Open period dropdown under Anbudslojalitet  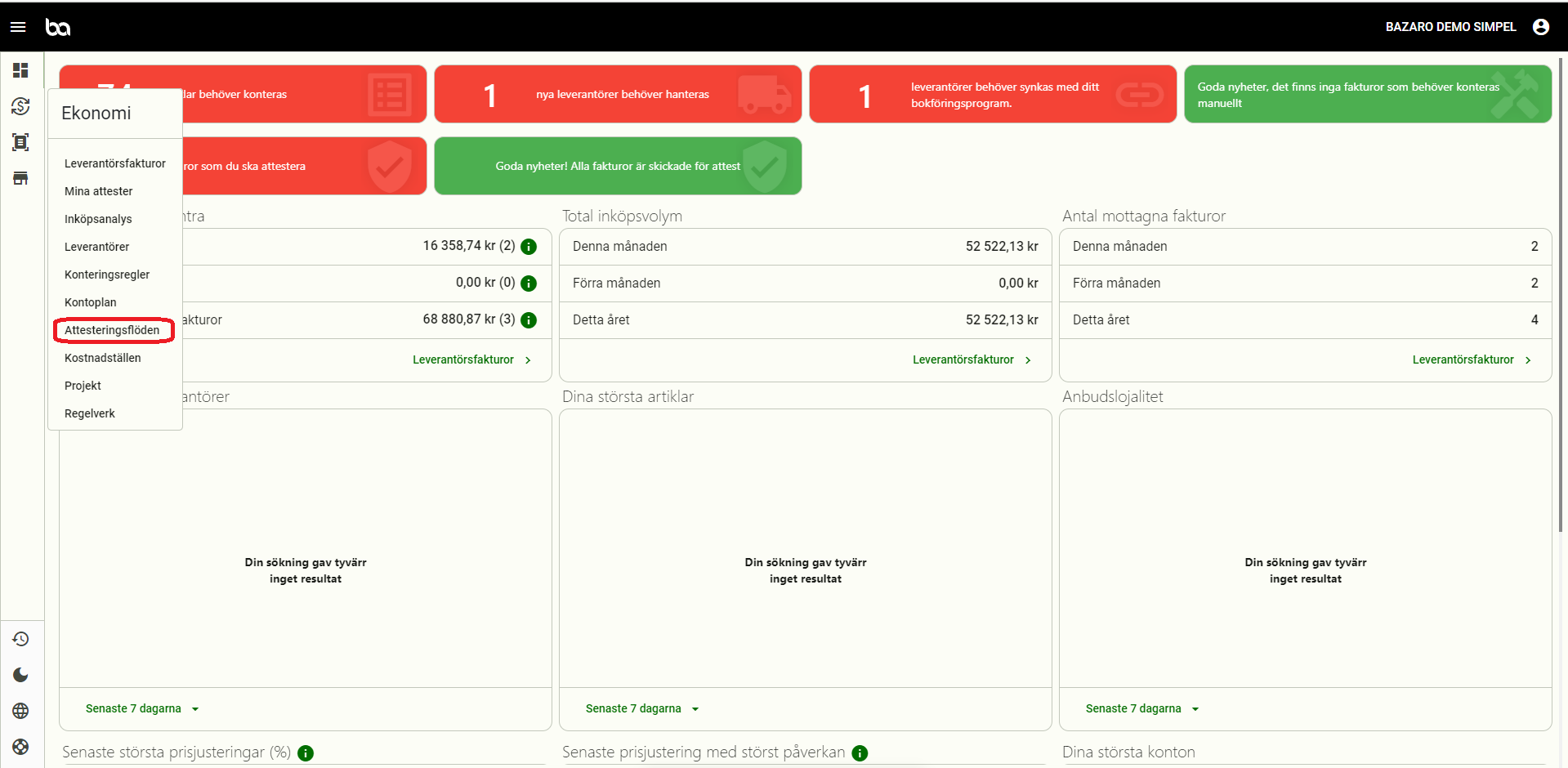click(1142, 708)
